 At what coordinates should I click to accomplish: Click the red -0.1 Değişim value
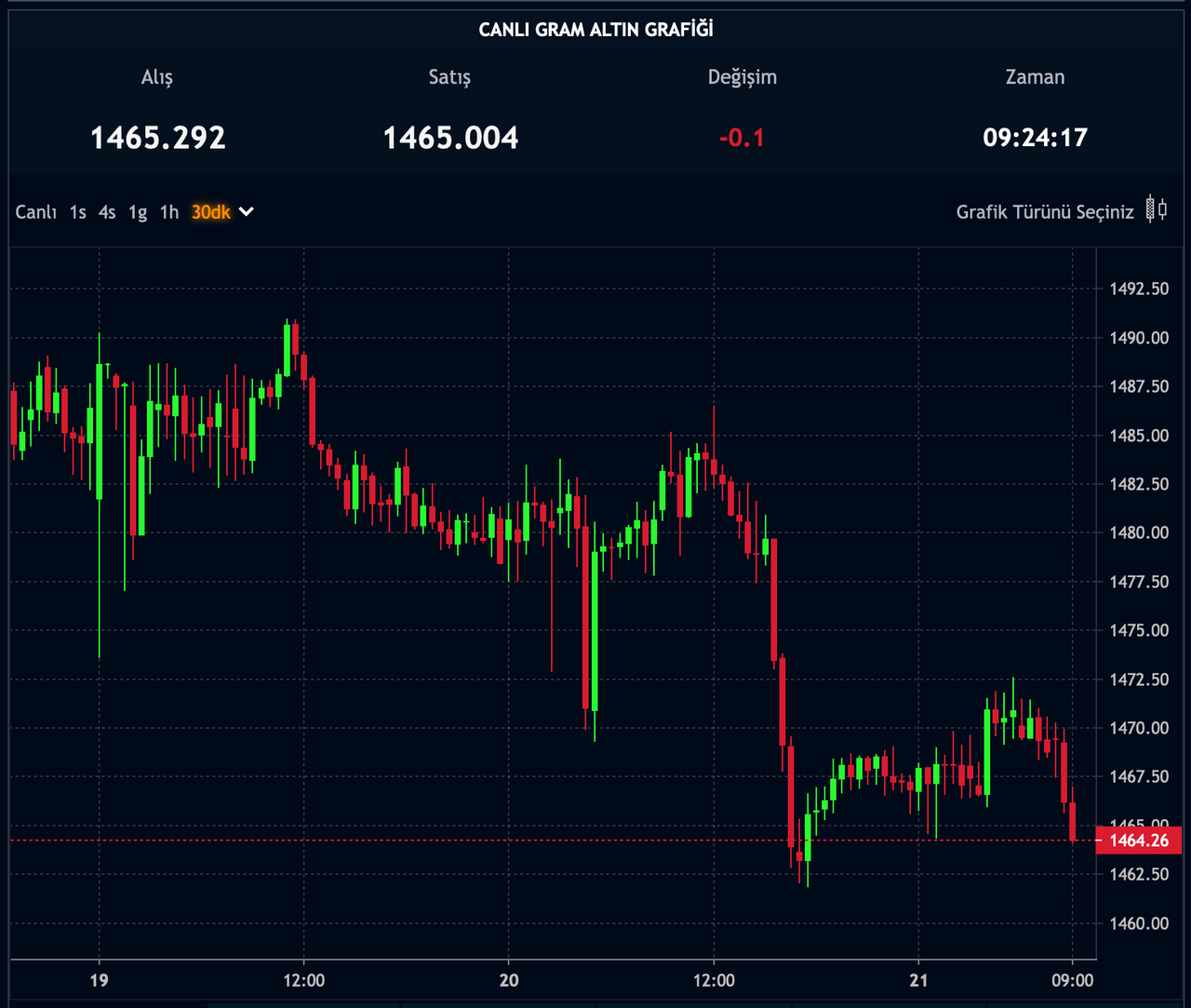click(x=742, y=138)
